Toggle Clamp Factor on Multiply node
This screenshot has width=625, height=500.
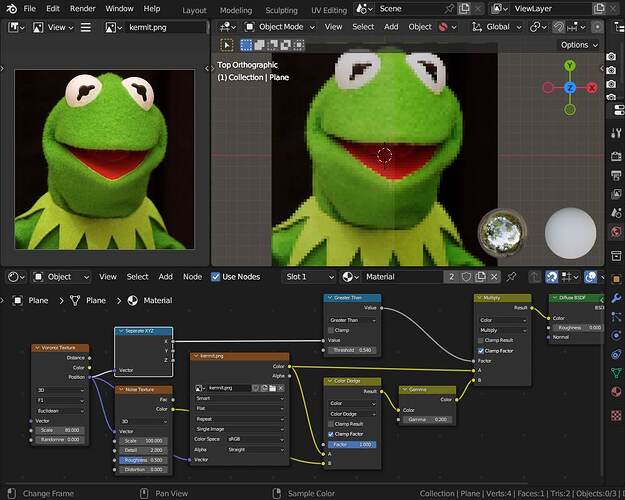(481, 351)
